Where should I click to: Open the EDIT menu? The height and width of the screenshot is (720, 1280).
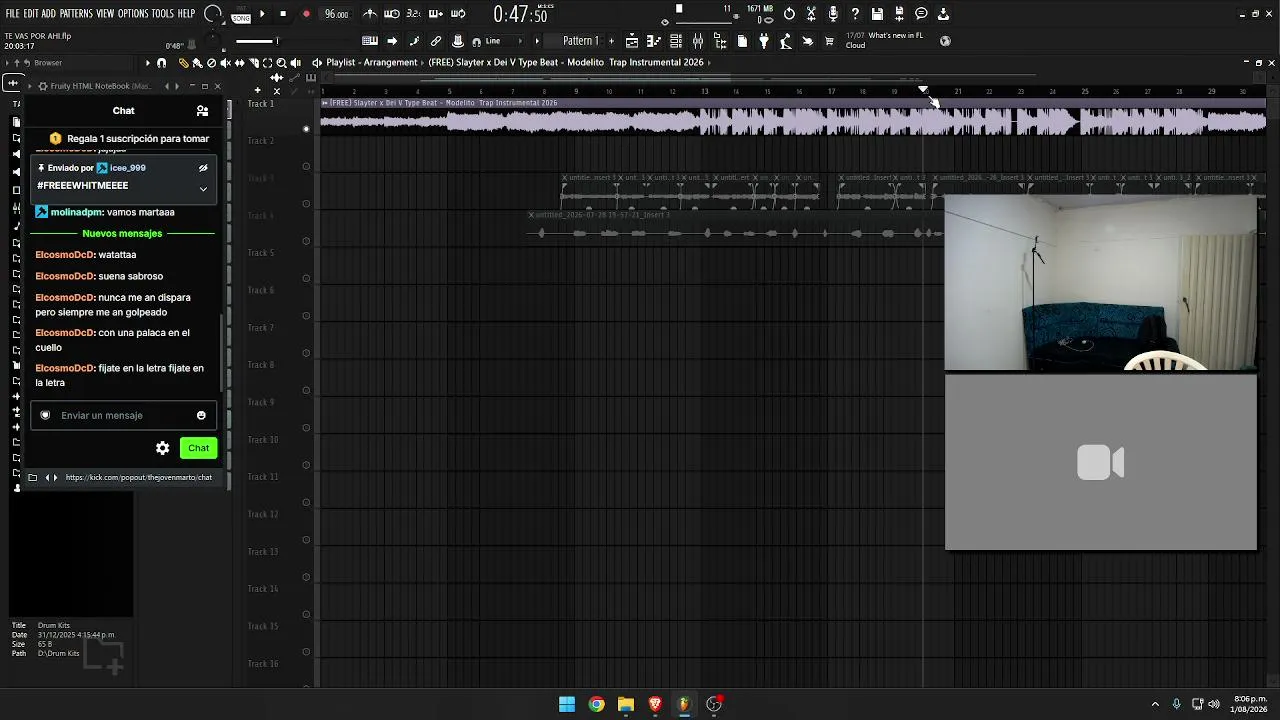[x=31, y=14]
